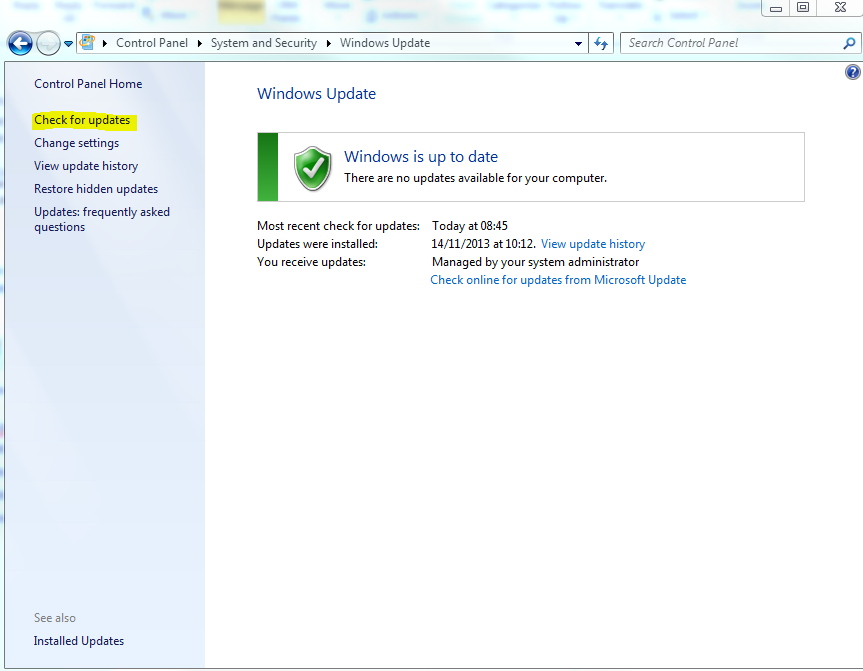Close the Windows Update window

point(840,8)
